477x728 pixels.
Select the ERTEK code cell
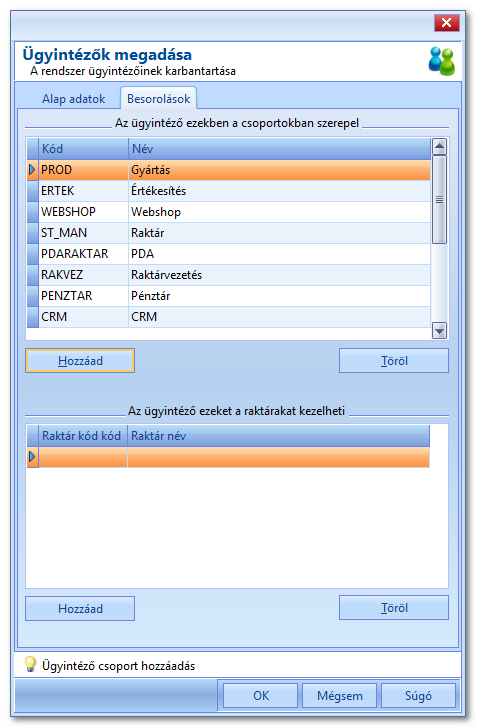[x=84, y=191]
